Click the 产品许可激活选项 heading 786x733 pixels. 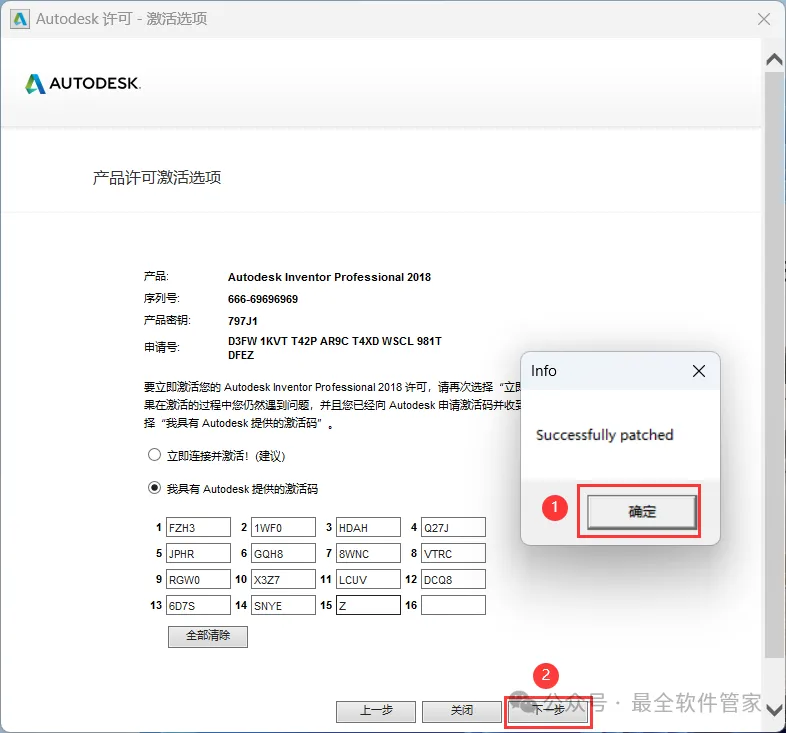(x=157, y=177)
